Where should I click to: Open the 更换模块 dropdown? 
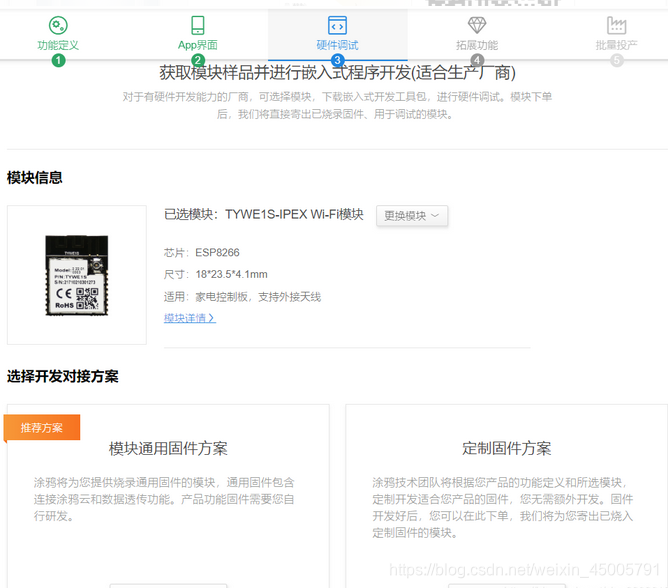[x=412, y=216]
